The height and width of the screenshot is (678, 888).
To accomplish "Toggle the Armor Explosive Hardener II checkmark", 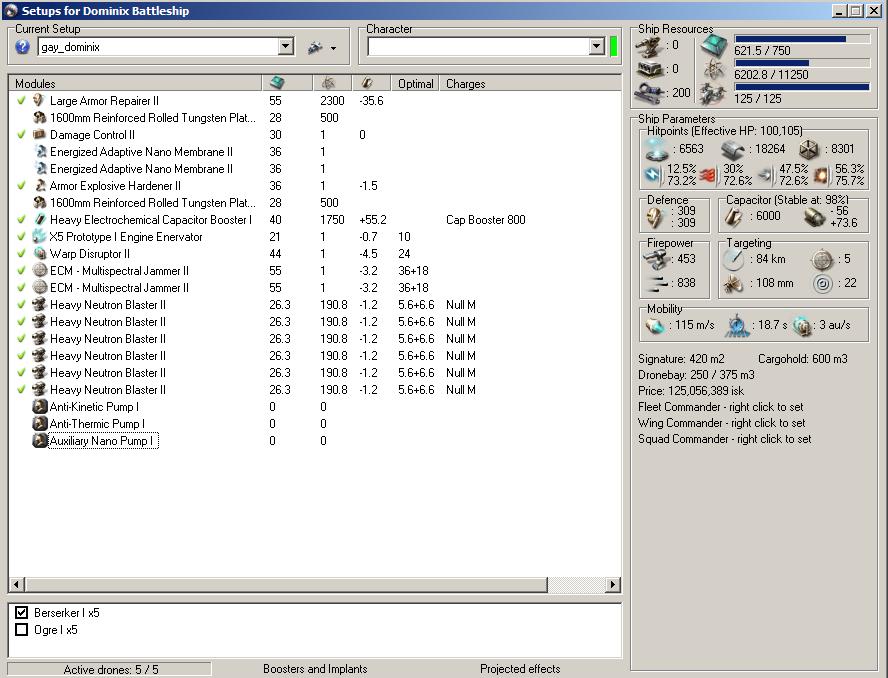I will (x=21, y=186).
